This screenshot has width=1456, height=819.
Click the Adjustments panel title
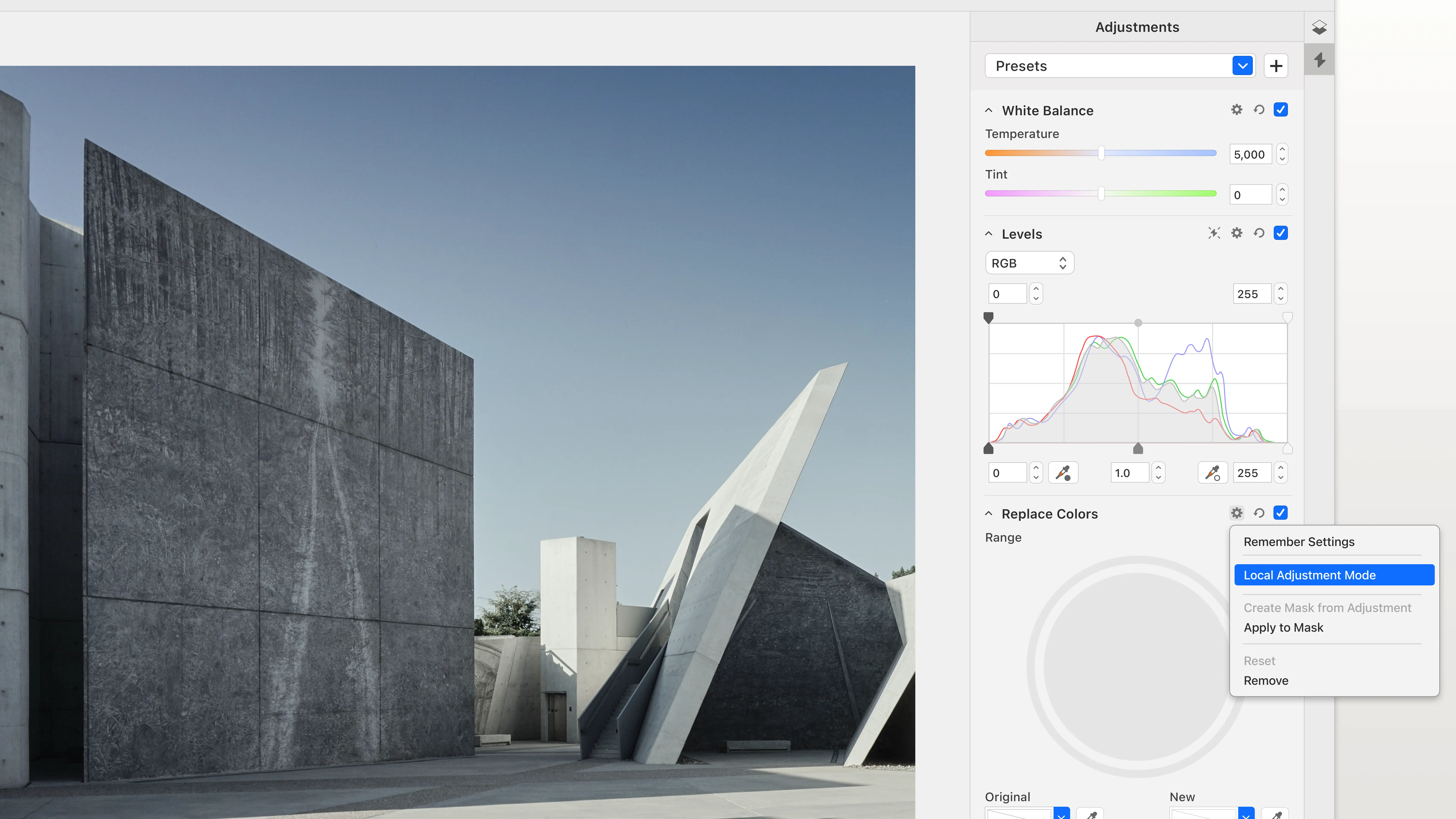[x=1137, y=27]
